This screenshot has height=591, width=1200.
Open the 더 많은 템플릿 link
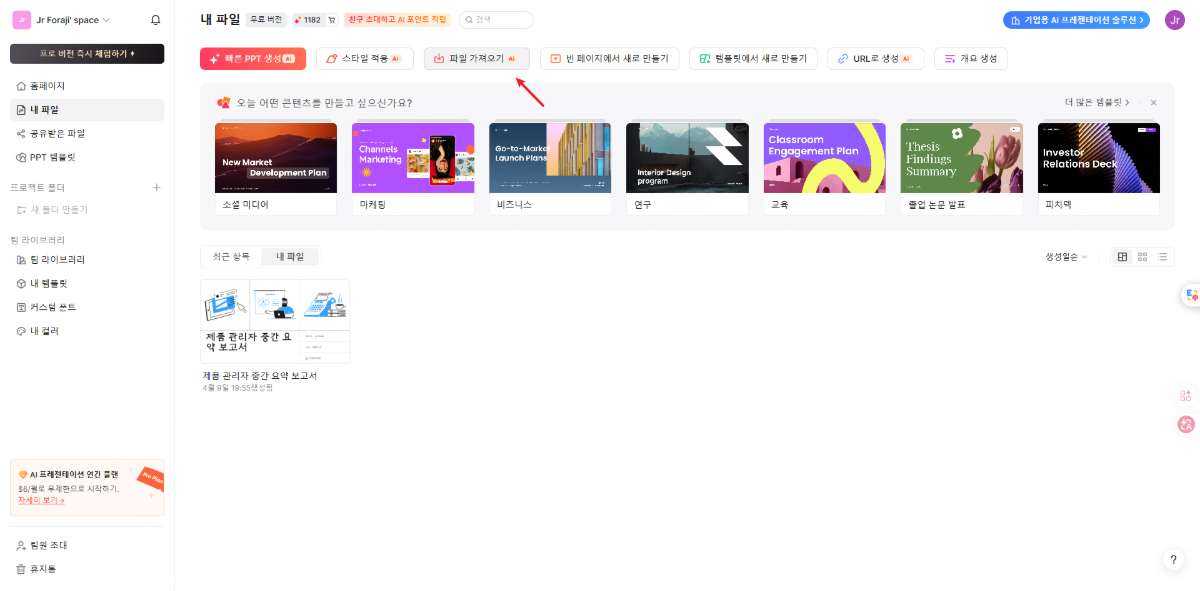click(1099, 102)
